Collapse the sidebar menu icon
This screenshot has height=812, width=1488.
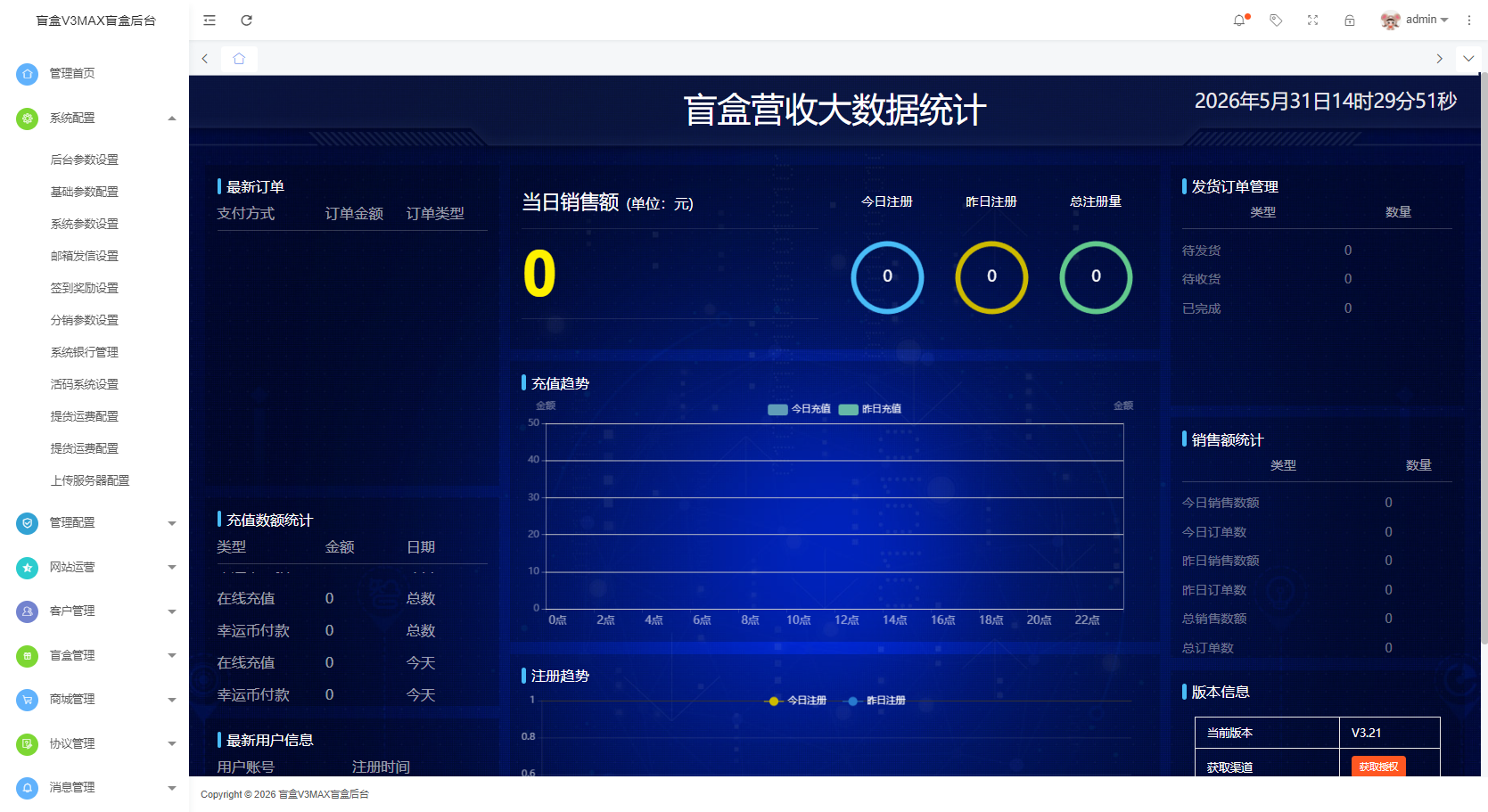pos(210,21)
